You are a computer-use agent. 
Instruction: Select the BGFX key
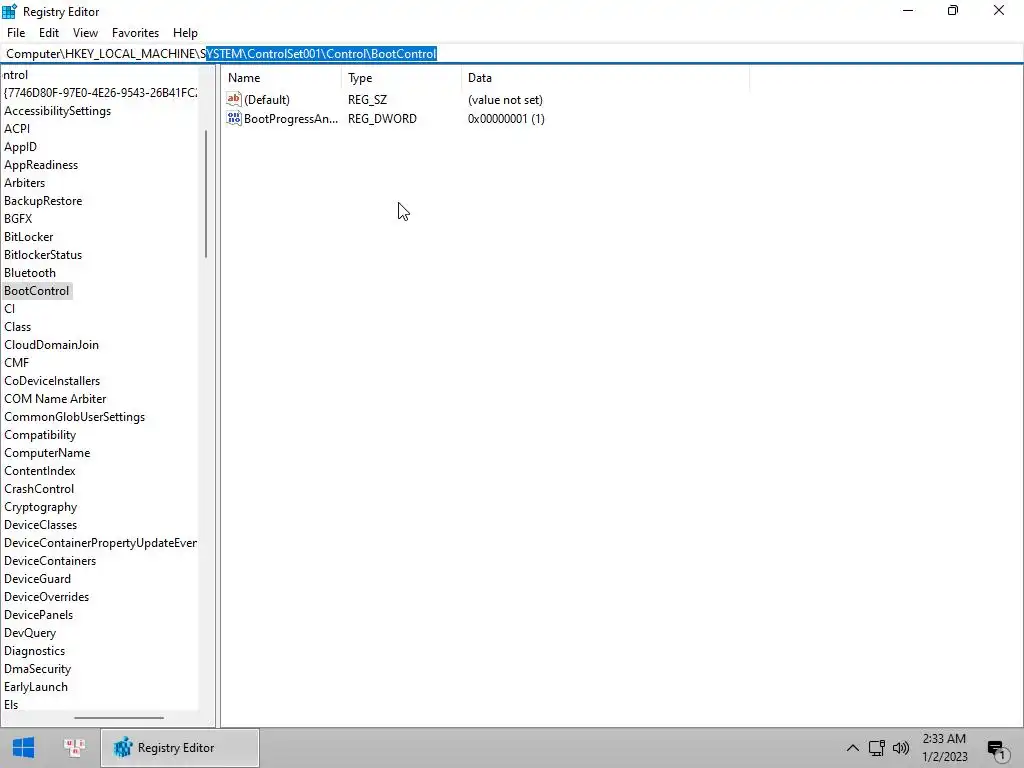pyautogui.click(x=18, y=219)
